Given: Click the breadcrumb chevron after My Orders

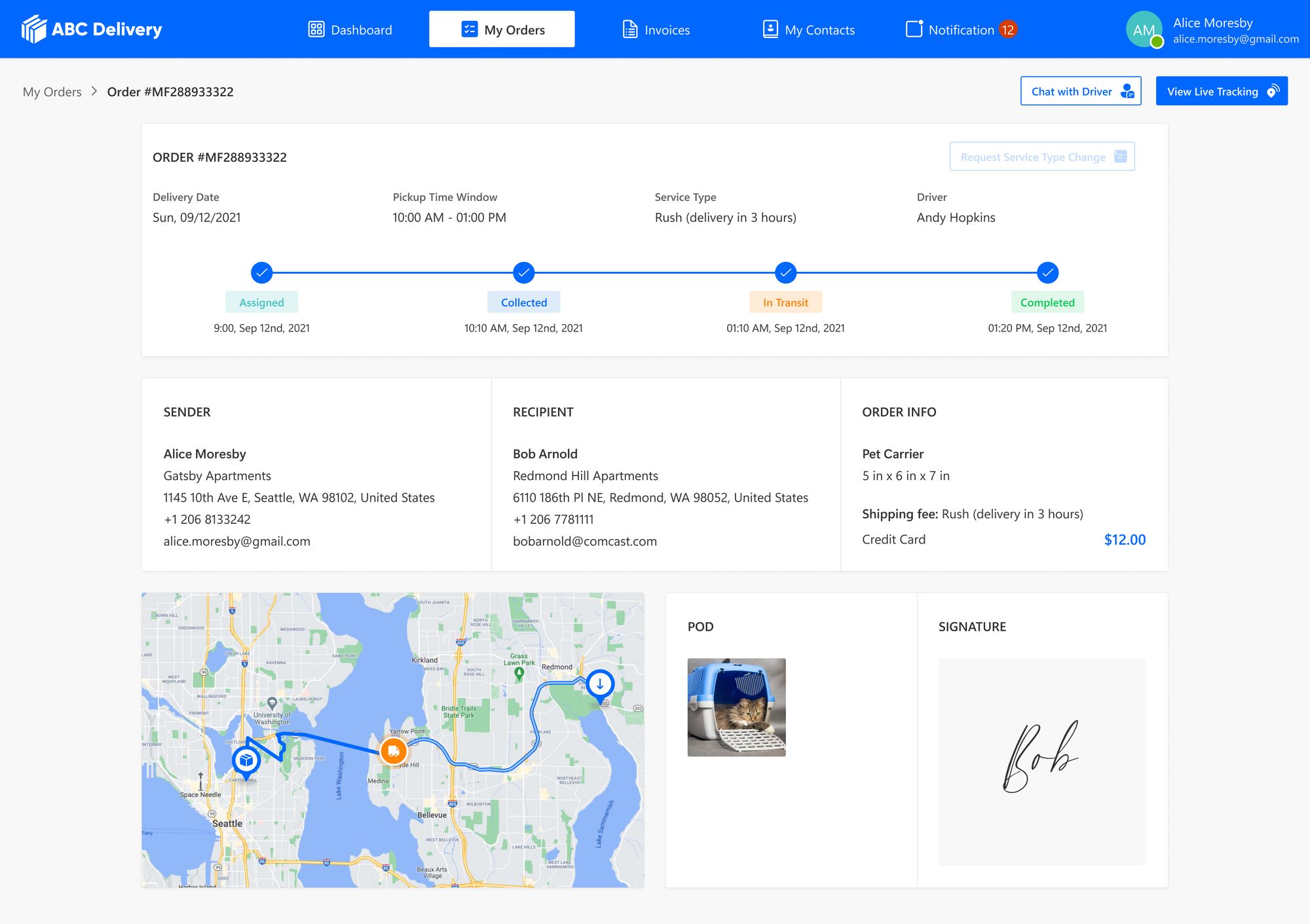Looking at the screenshot, I should pos(94,92).
